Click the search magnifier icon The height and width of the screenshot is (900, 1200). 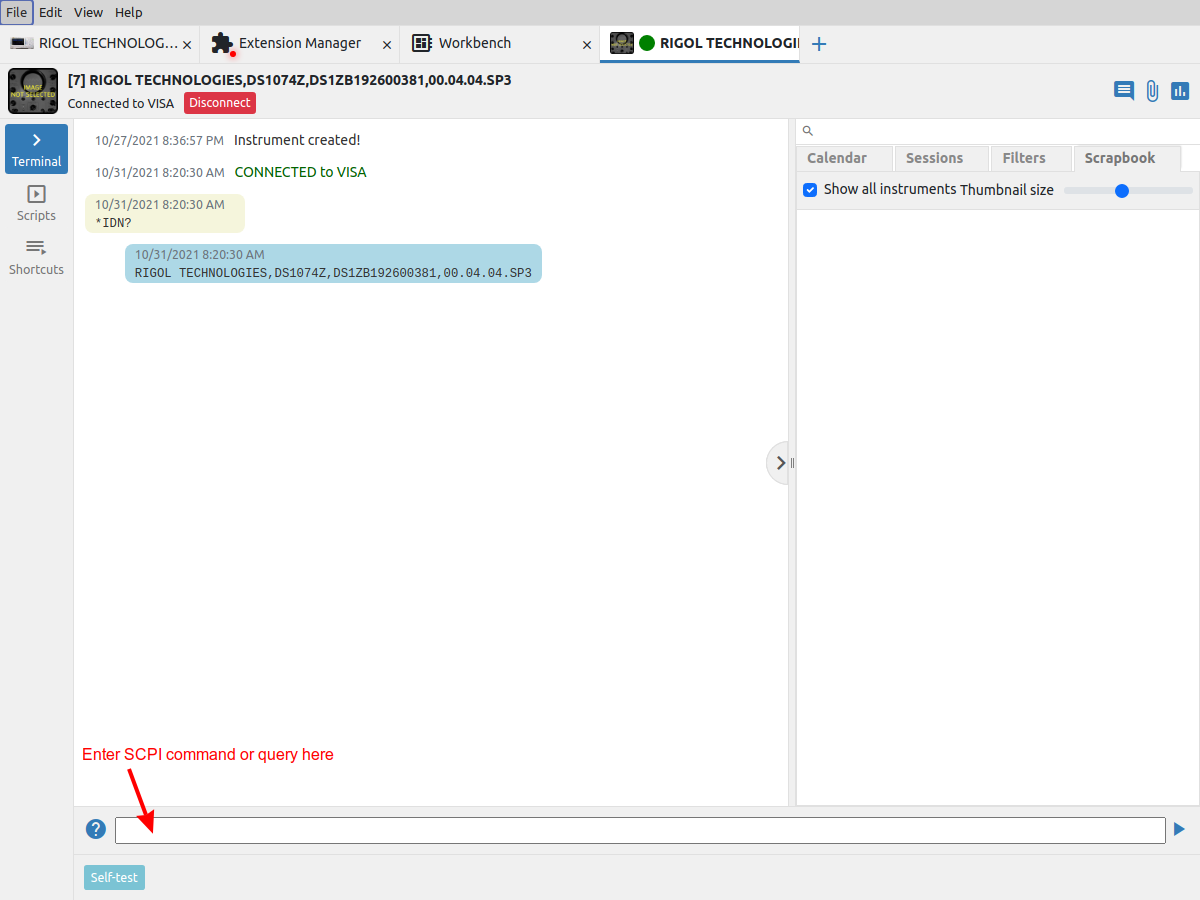(808, 131)
